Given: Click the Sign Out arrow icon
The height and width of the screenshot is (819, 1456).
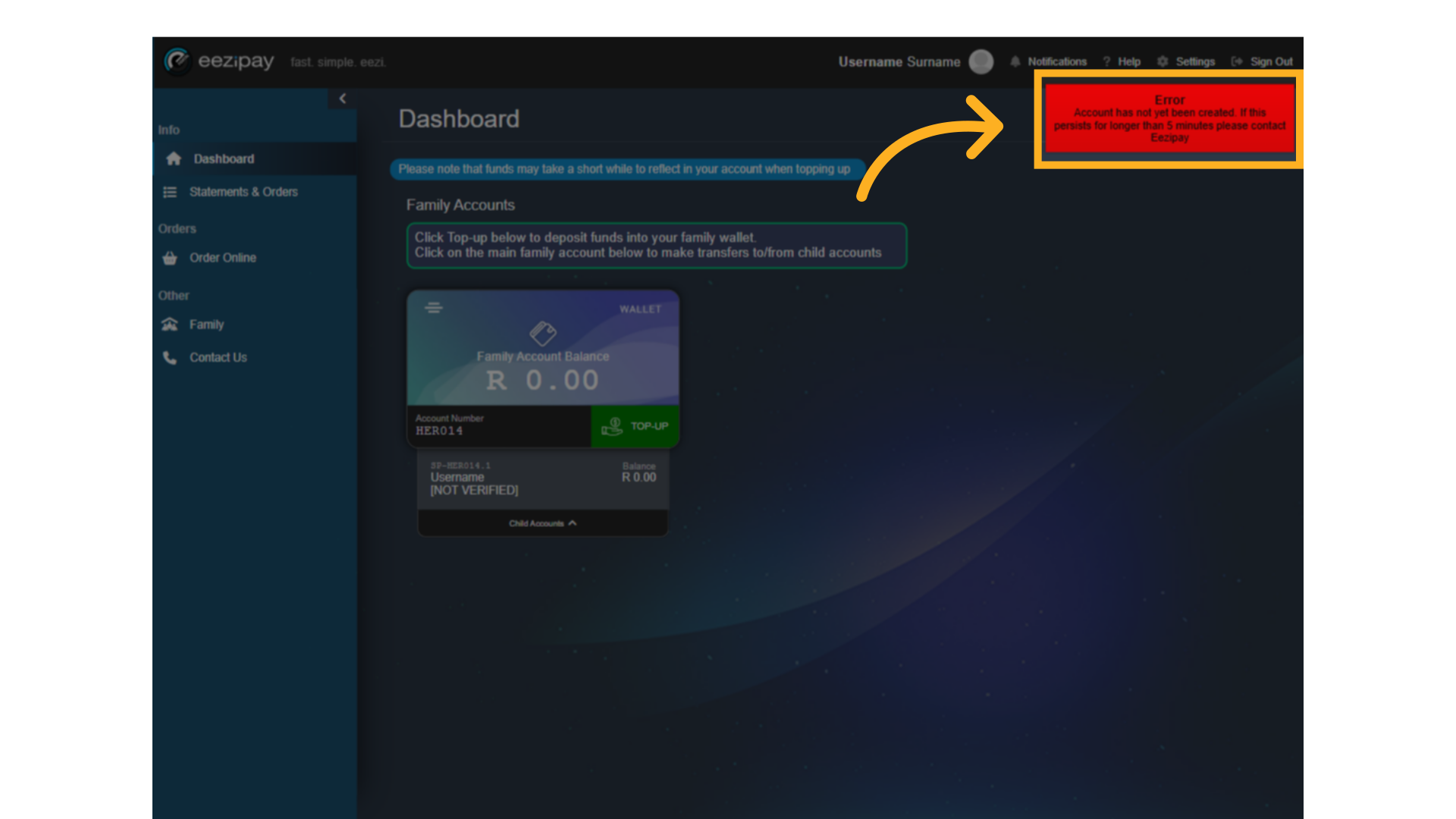Looking at the screenshot, I should pos(1237,61).
